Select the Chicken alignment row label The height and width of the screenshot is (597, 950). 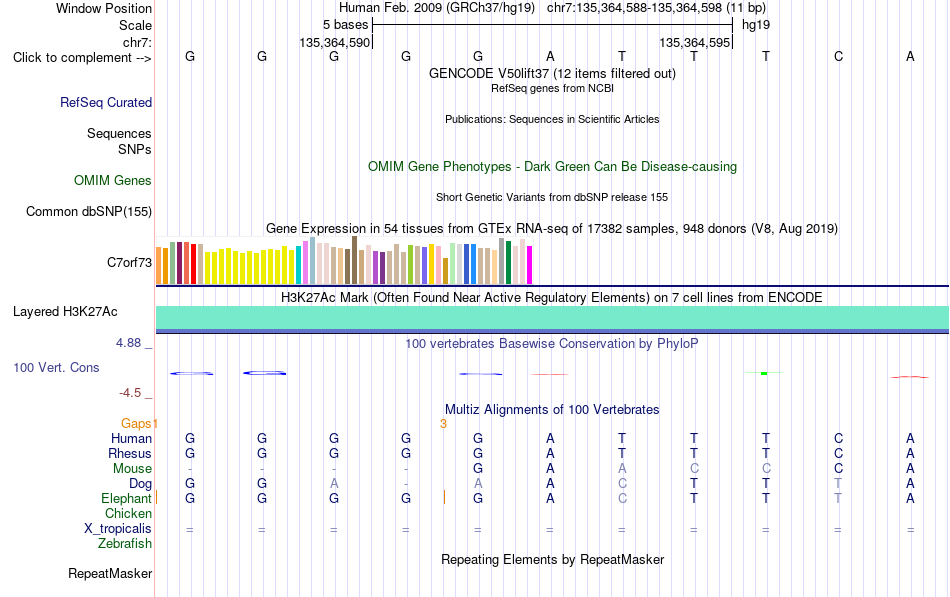pyautogui.click(x=128, y=513)
